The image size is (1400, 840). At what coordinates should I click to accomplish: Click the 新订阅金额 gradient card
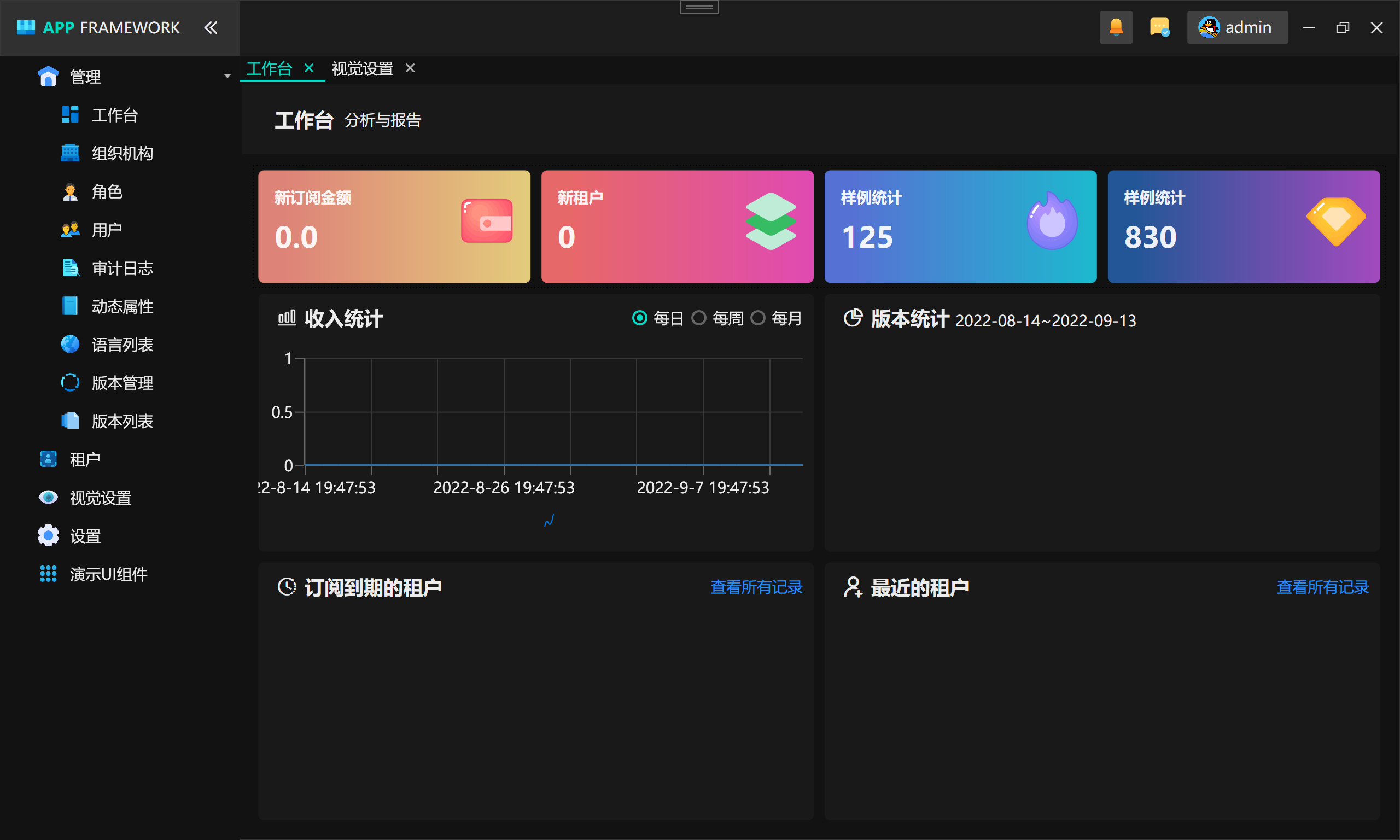394,226
